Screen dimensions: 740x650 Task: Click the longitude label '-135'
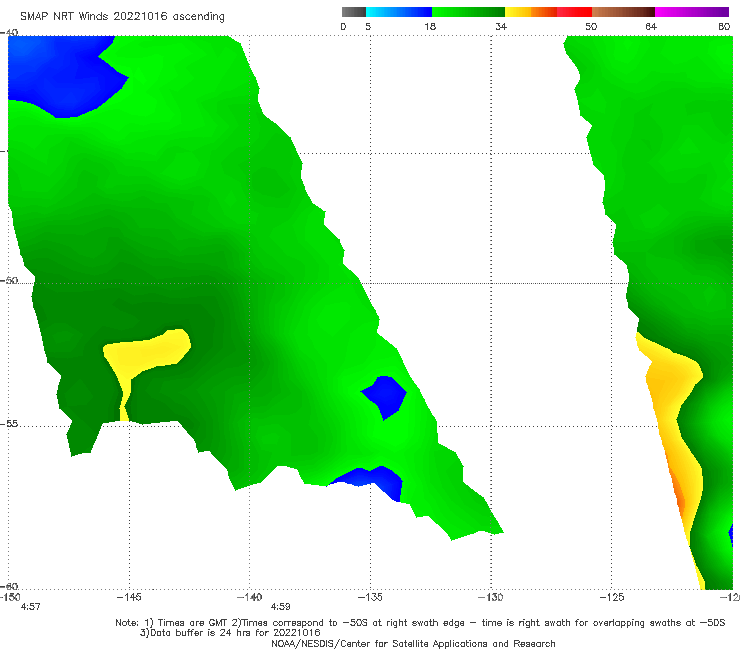(370, 597)
